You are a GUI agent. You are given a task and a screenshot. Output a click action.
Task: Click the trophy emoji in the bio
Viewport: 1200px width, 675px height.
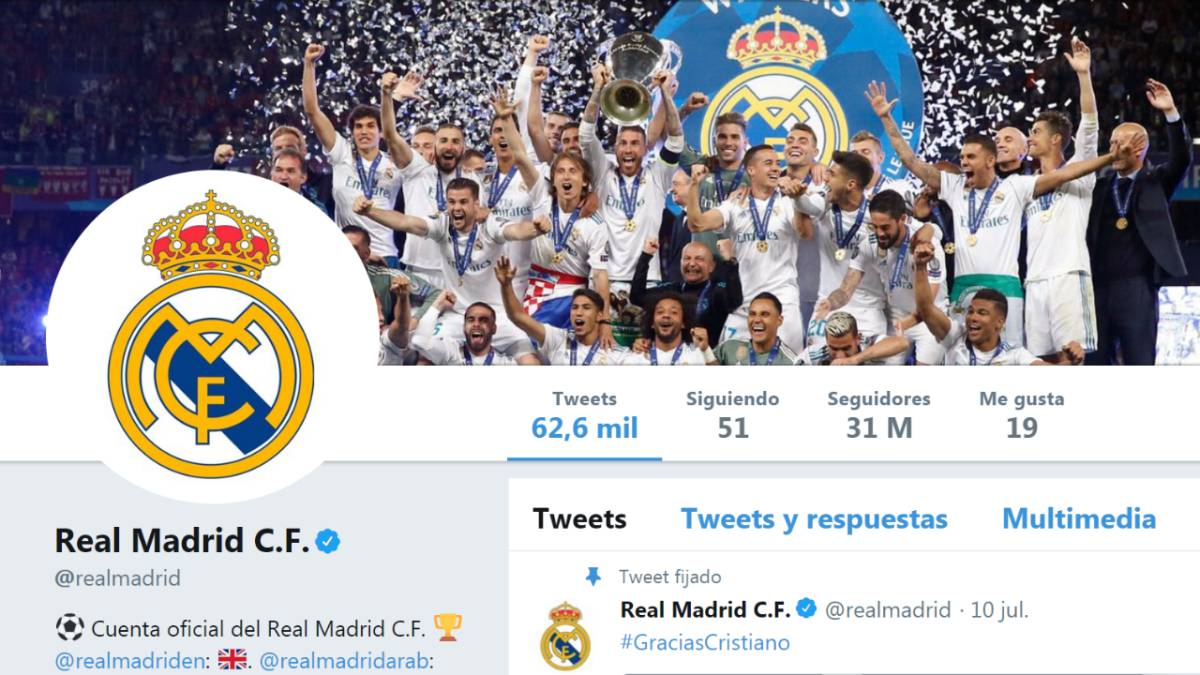point(447,628)
